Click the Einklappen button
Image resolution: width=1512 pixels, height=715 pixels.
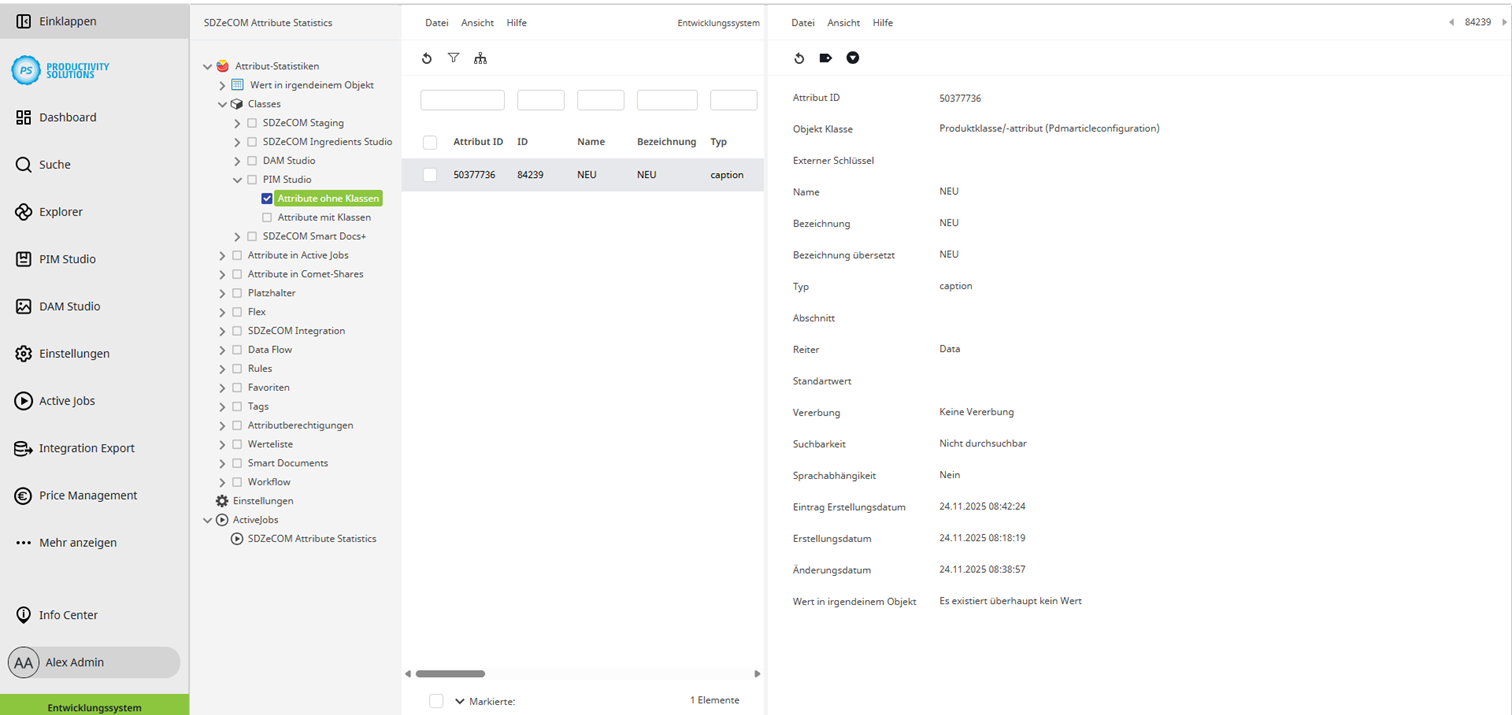(x=54, y=20)
